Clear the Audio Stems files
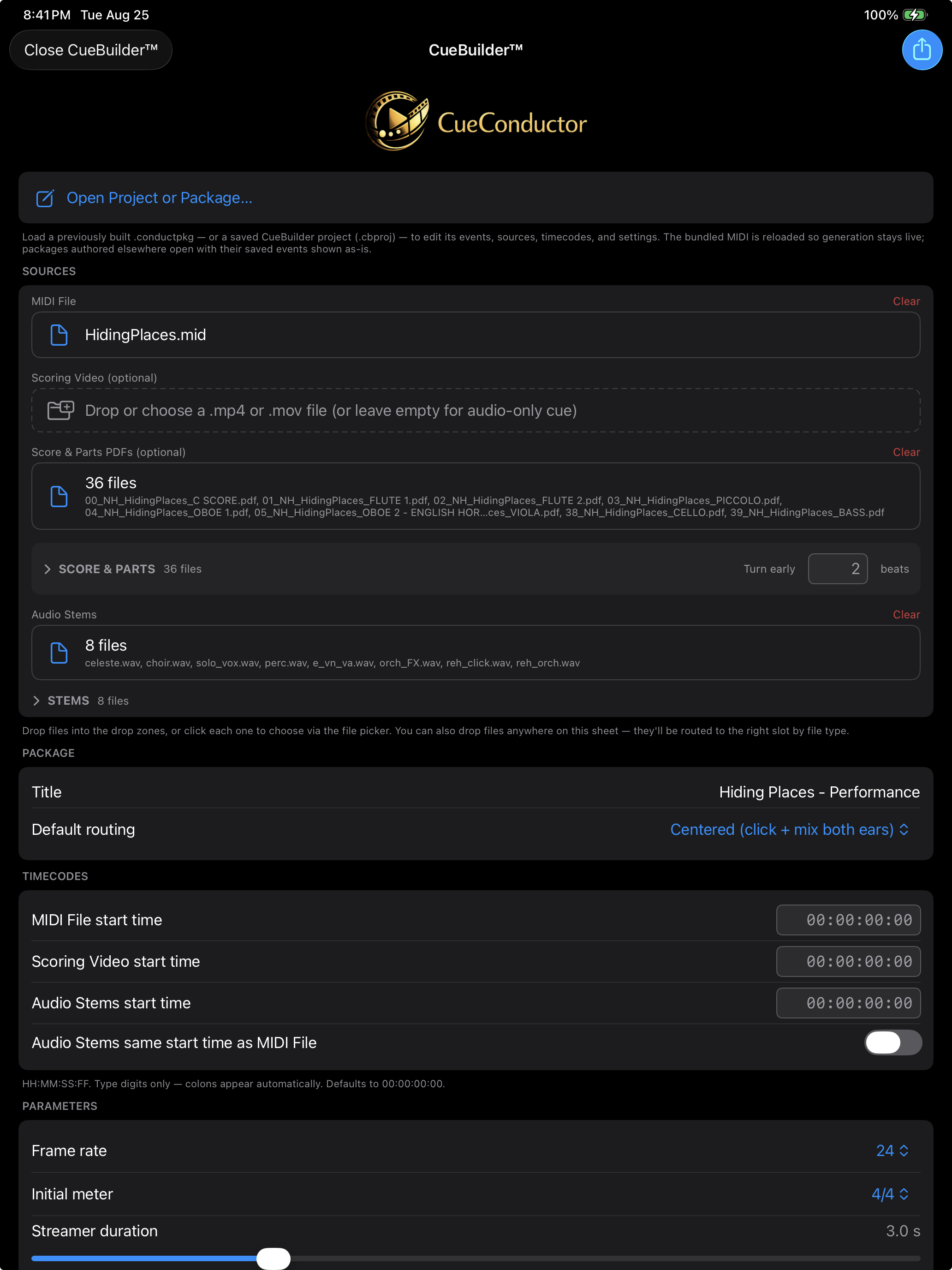This screenshot has height=1270, width=952. (906, 614)
